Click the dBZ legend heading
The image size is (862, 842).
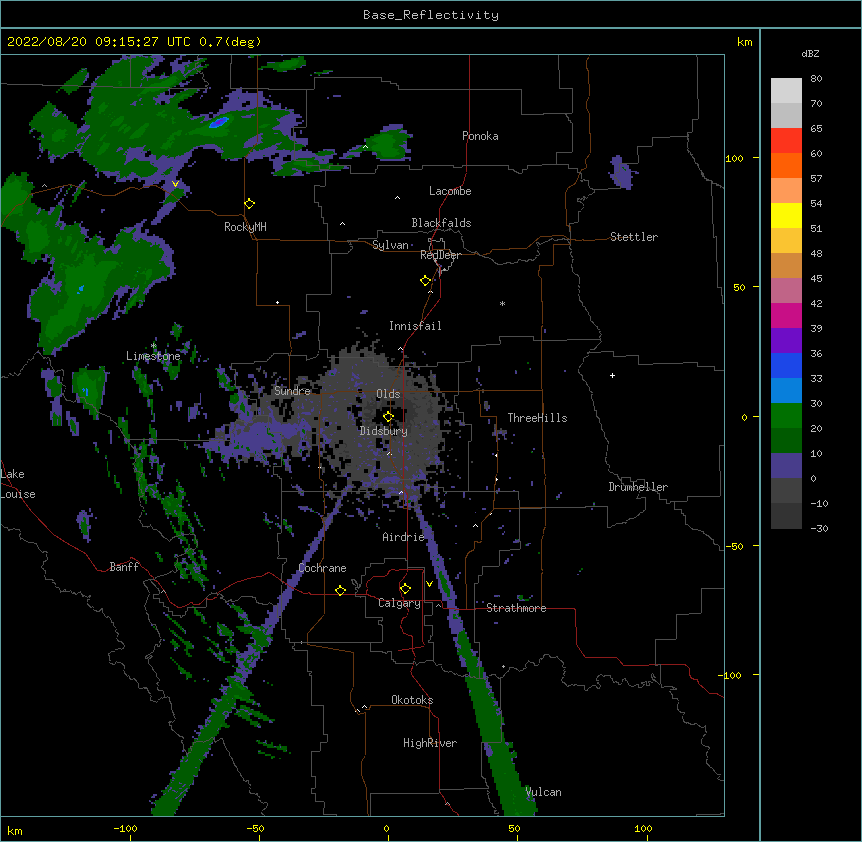(810, 53)
